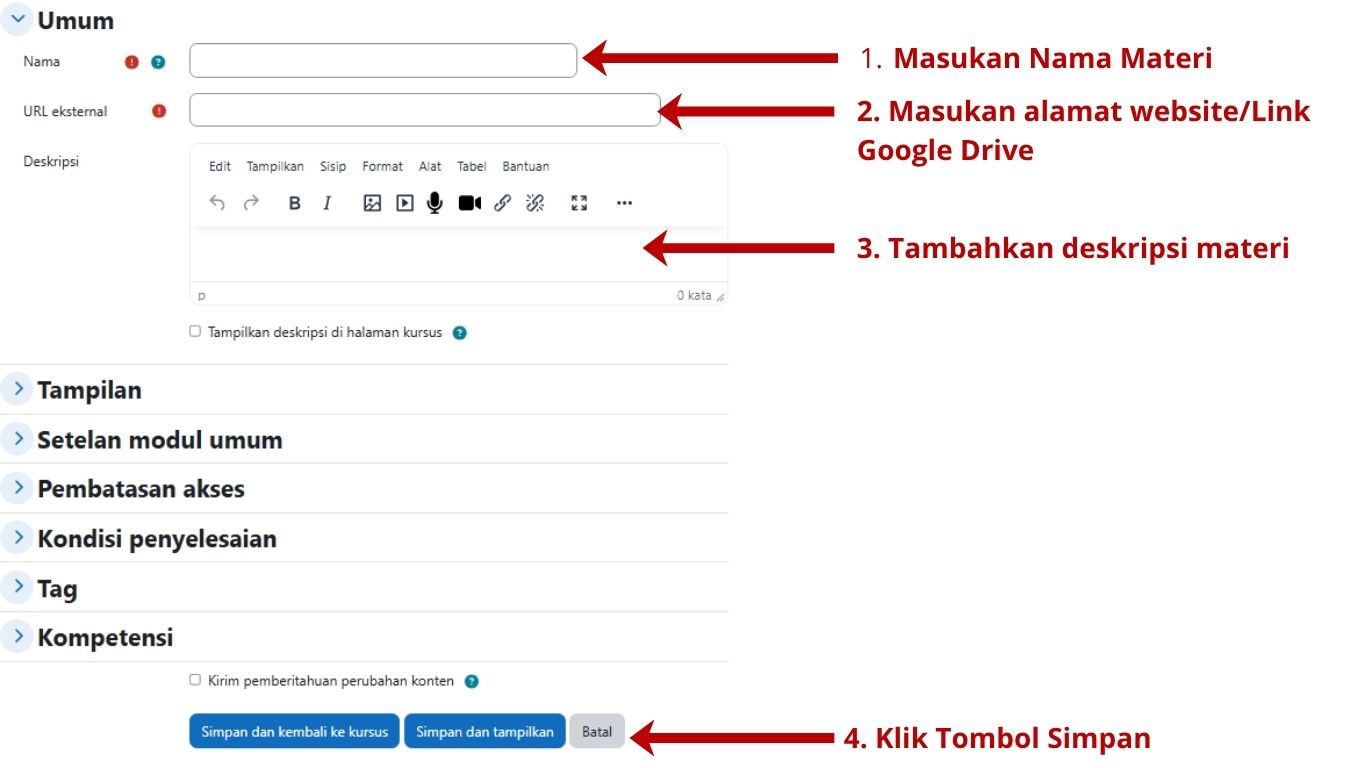Open the Sisip menu in the editor
The height and width of the screenshot is (768, 1366).
[x=333, y=167]
